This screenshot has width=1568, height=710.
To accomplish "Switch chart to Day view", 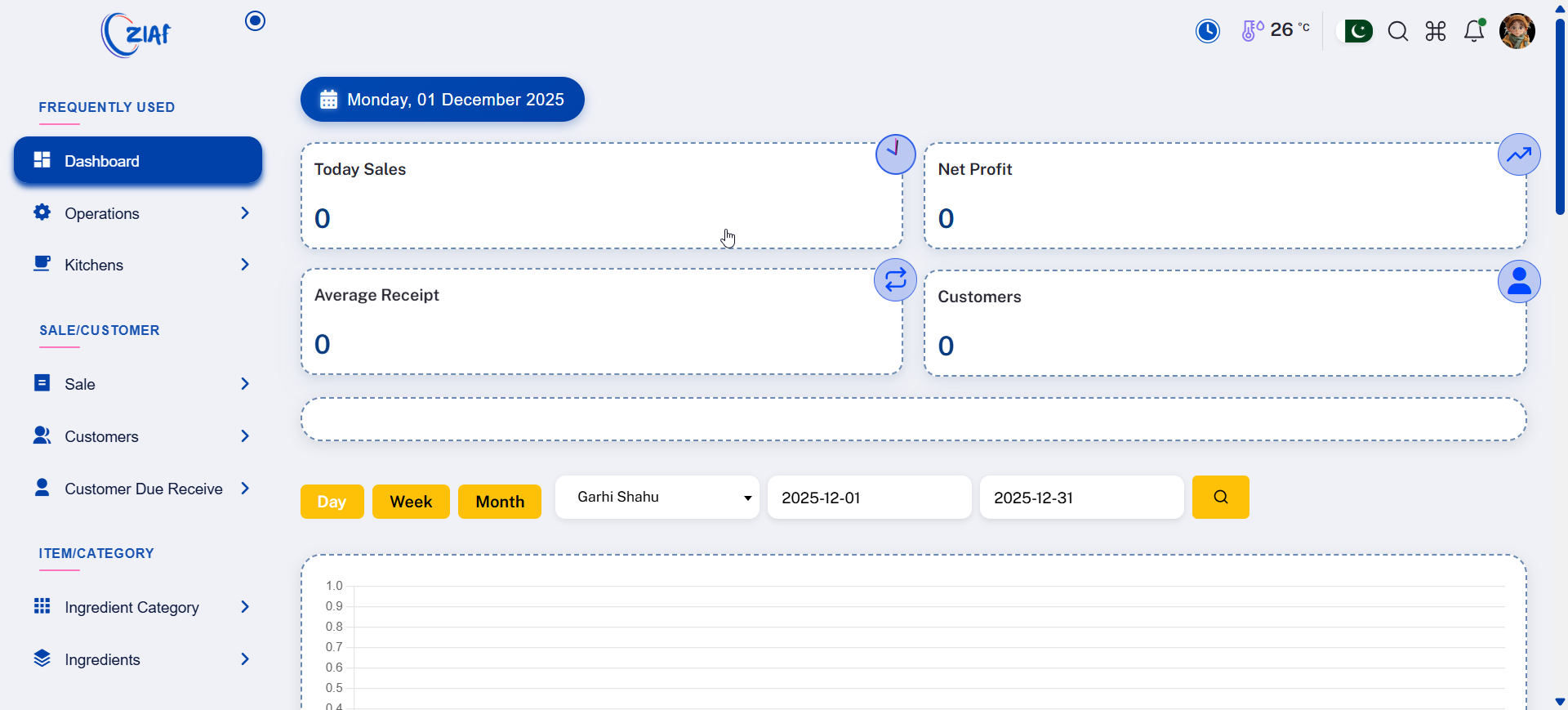I will 332,502.
